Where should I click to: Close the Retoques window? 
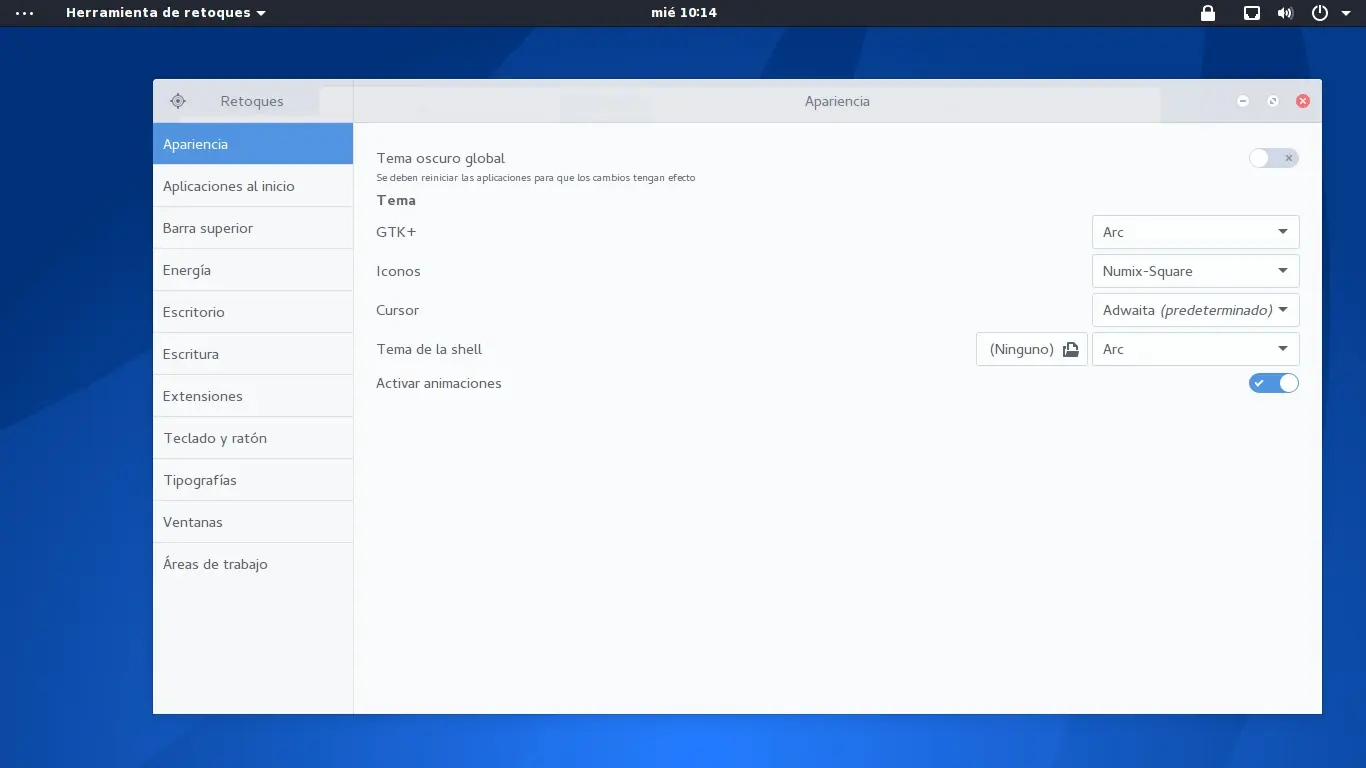(x=1303, y=101)
